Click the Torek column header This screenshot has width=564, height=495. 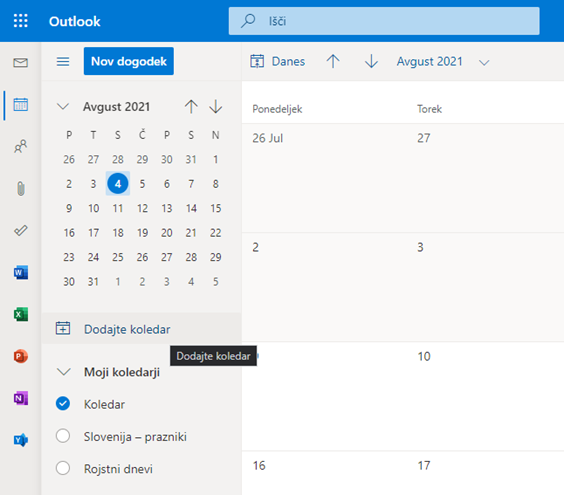click(429, 109)
